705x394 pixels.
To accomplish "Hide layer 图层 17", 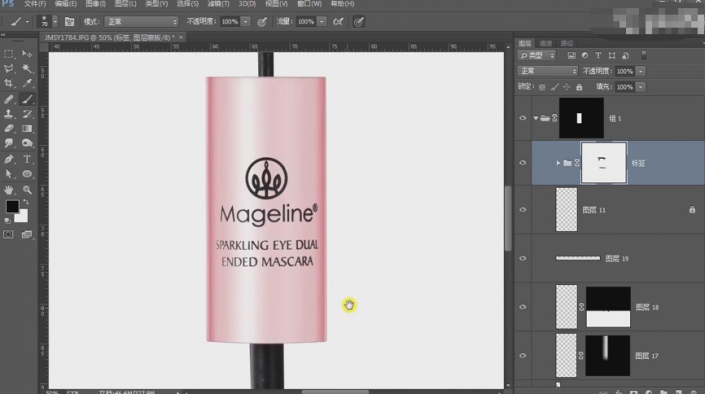I will [522, 355].
